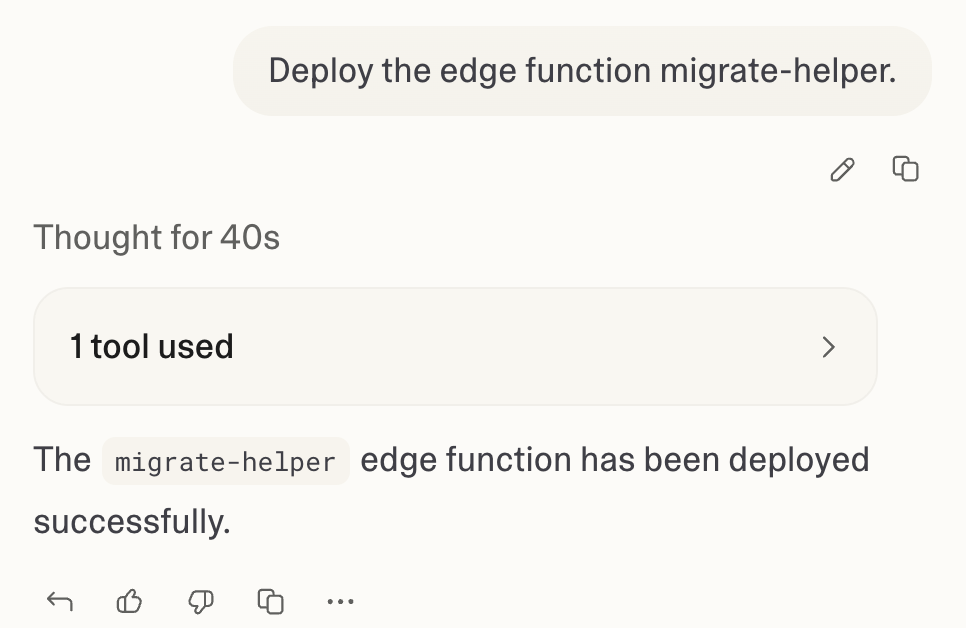This screenshot has width=966, height=628.
Task: Click the chevron arrow on tool-used row
Action: [x=828, y=347]
